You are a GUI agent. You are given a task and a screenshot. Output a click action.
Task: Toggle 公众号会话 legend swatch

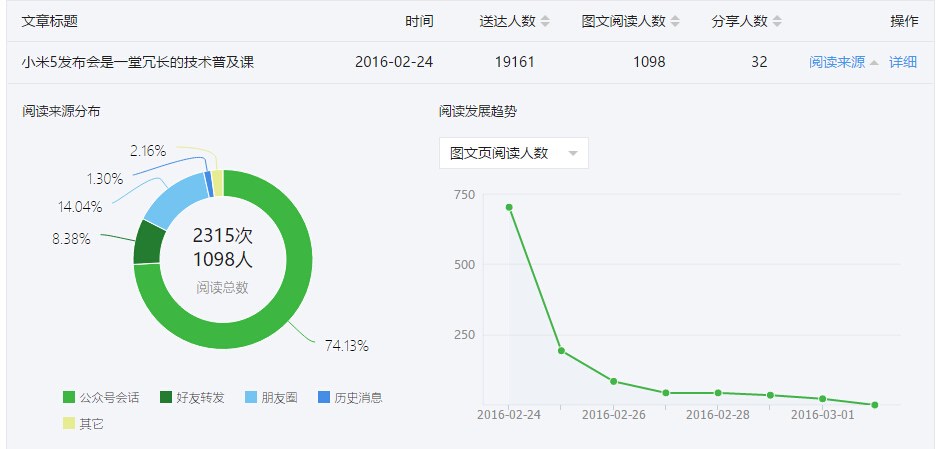pyautogui.click(x=69, y=397)
